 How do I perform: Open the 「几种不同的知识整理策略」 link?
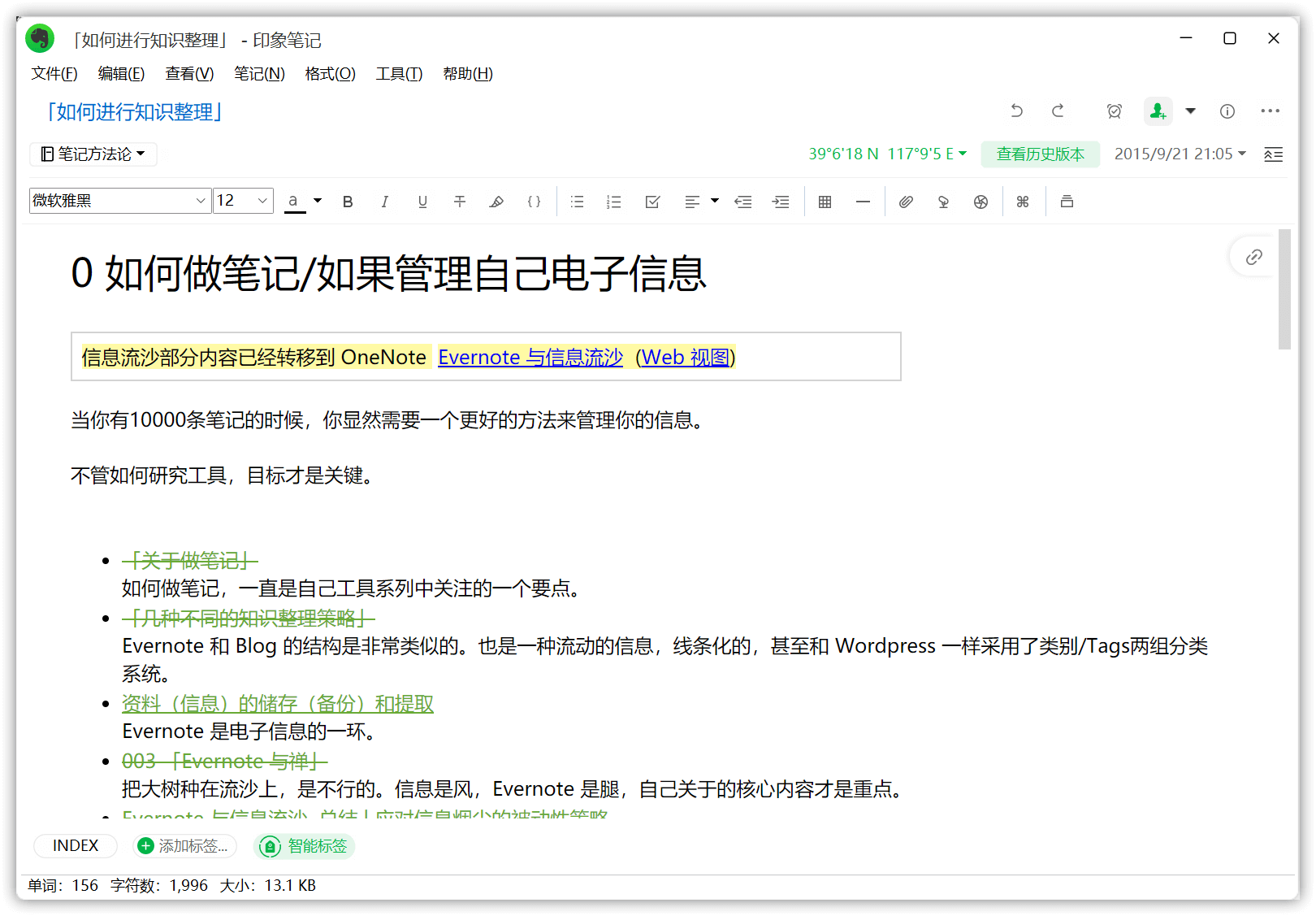pos(249,619)
